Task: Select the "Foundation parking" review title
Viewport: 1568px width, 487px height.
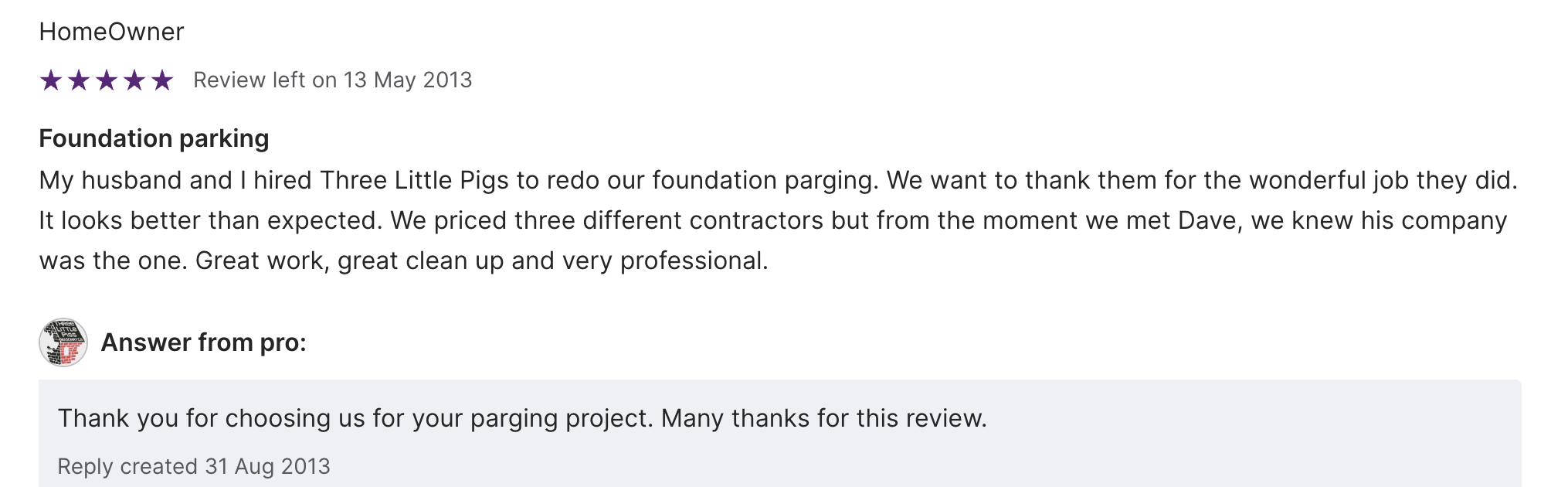Action: tap(154, 138)
